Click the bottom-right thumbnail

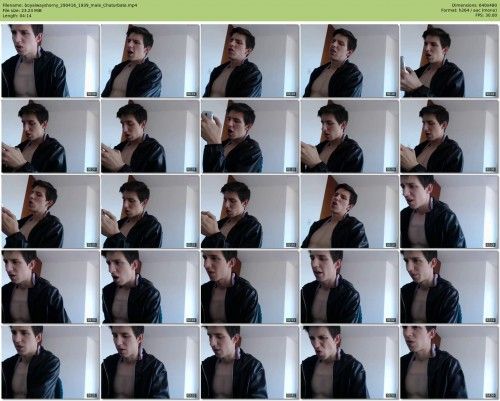(x=449, y=362)
